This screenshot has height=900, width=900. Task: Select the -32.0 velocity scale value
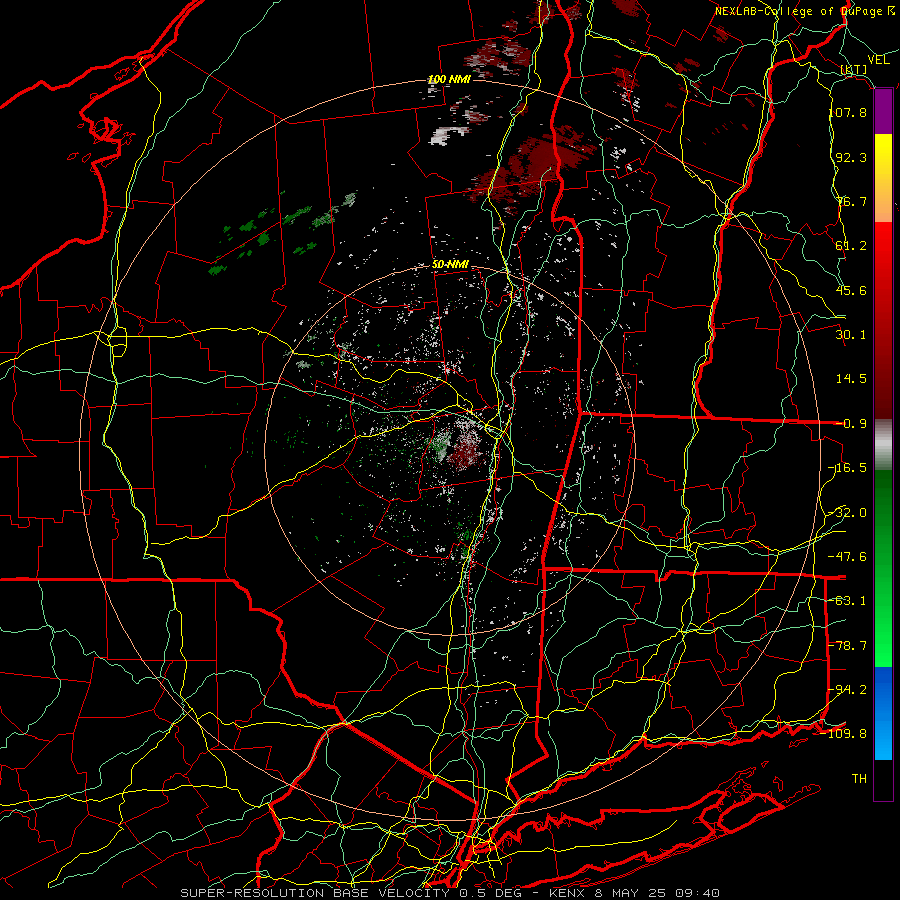click(848, 513)
